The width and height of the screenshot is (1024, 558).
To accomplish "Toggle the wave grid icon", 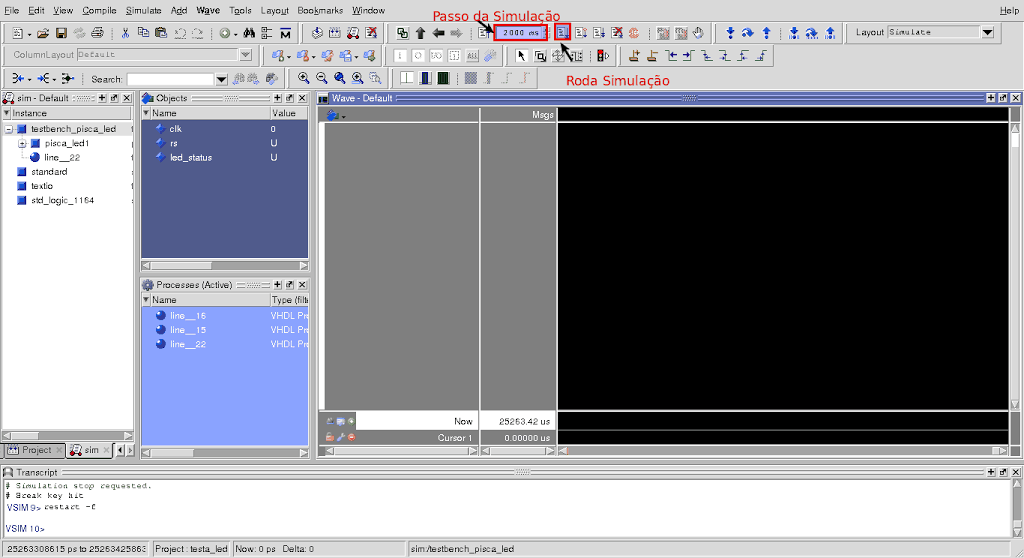I will (470, 78).
